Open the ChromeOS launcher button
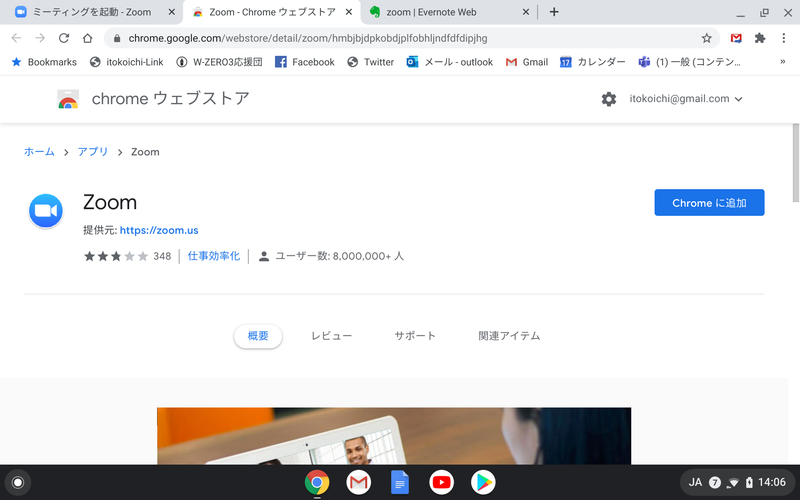 18,483
